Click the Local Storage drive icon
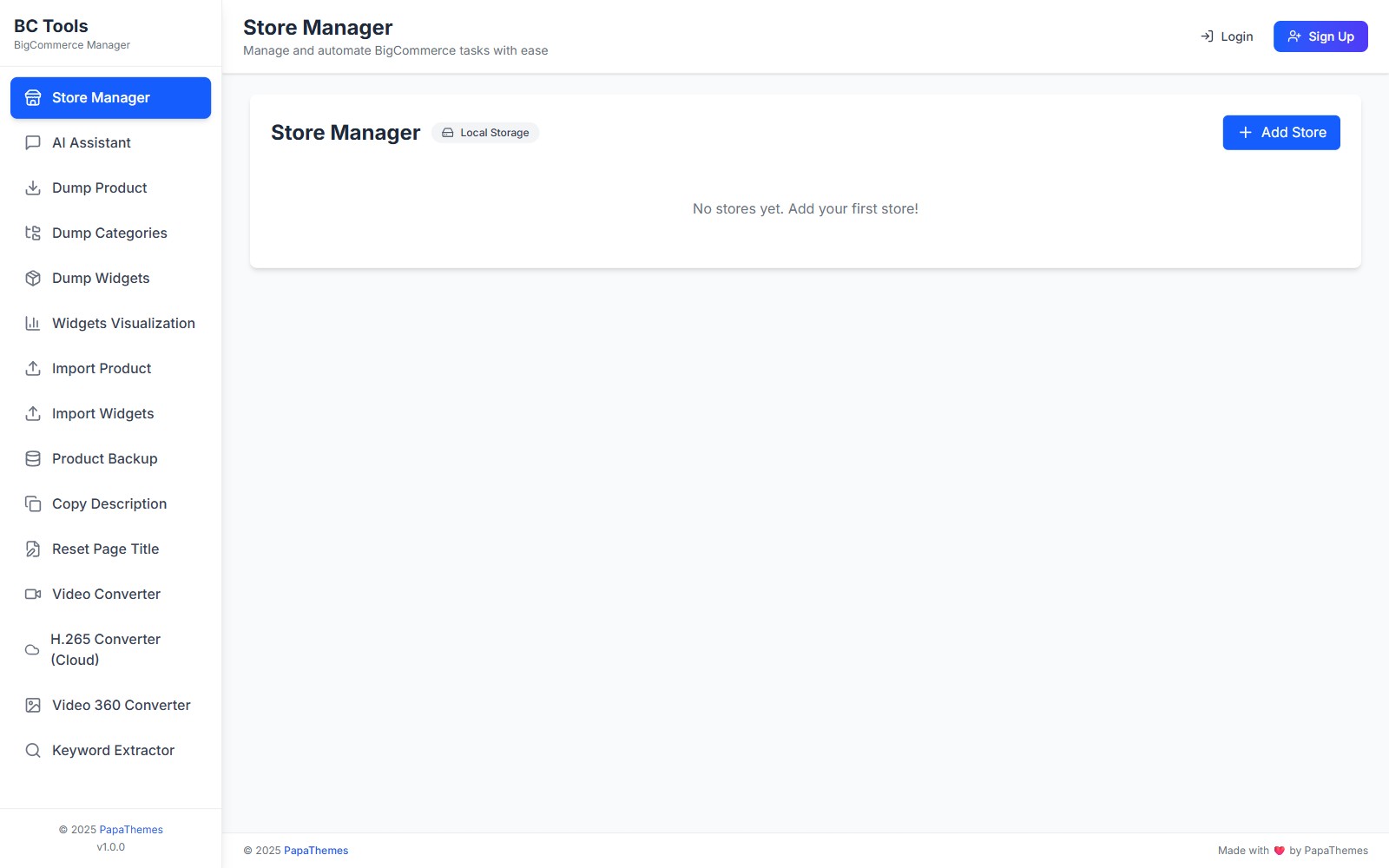The width and height of the screenshot is (1389, 868). (x=448, y=133)
